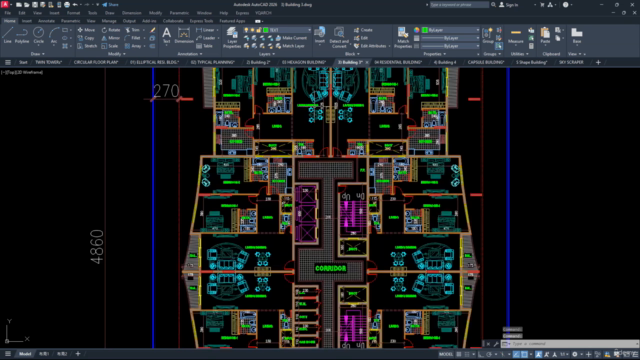Start the Dimension tool
The image size is (640, 360).
click(184, 35)
